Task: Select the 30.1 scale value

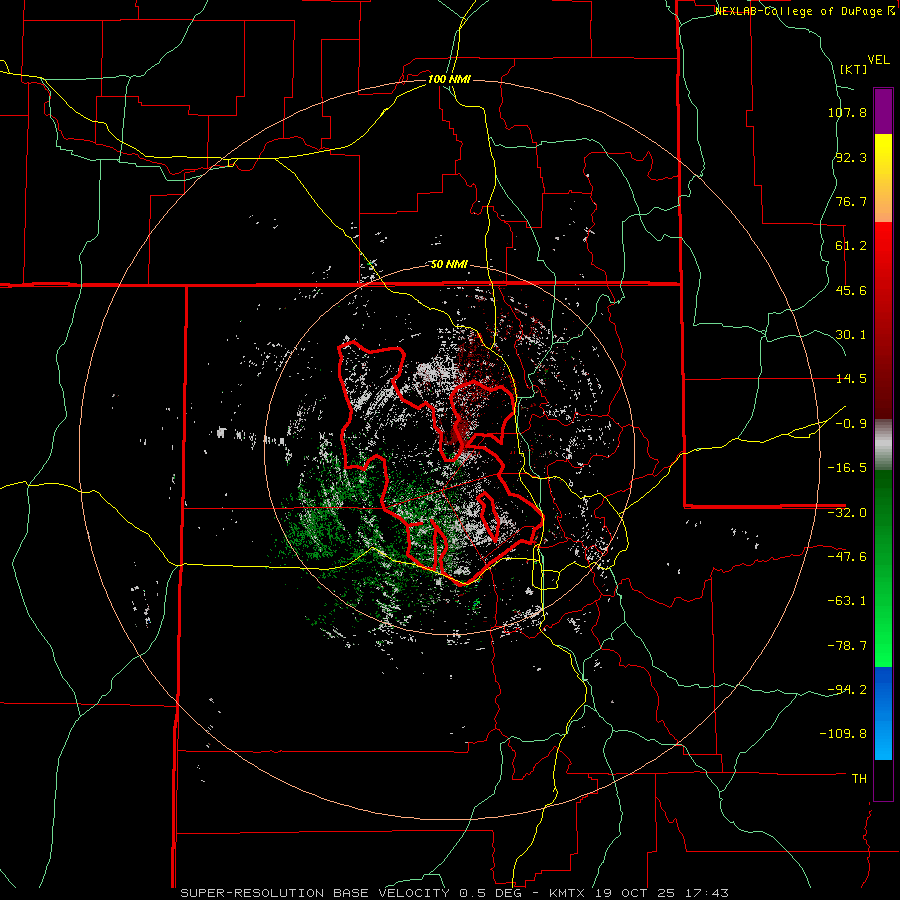Action: click(851, 335)
